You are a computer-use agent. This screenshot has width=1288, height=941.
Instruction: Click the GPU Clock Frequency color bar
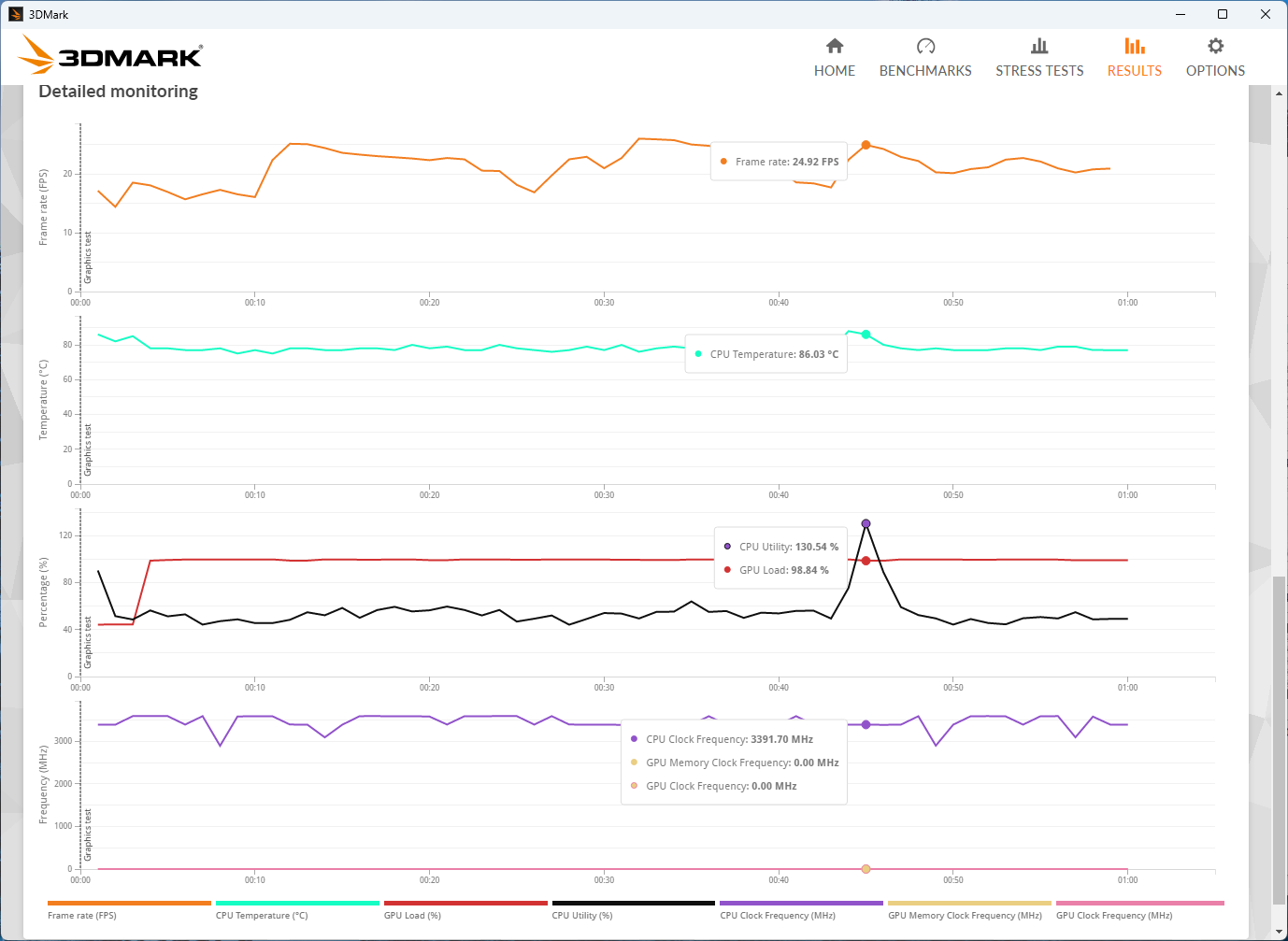pos(1139,903)
